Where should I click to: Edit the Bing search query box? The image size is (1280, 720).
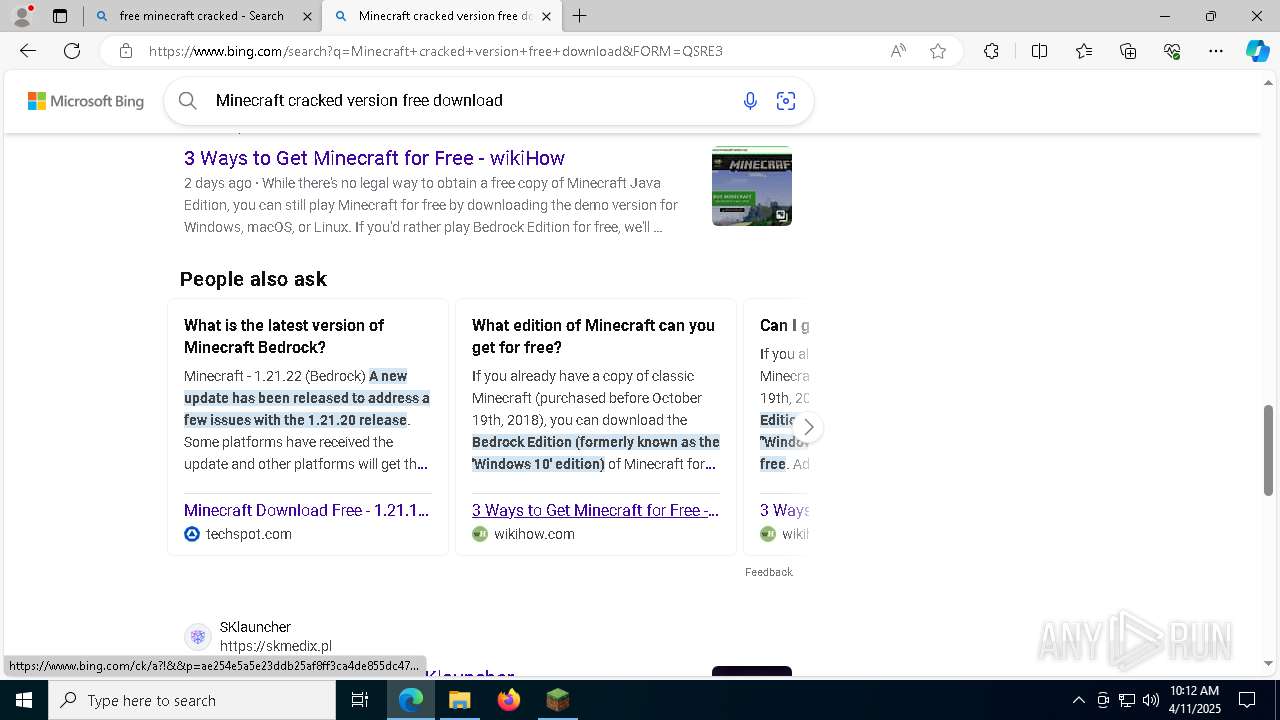(470, 100)
